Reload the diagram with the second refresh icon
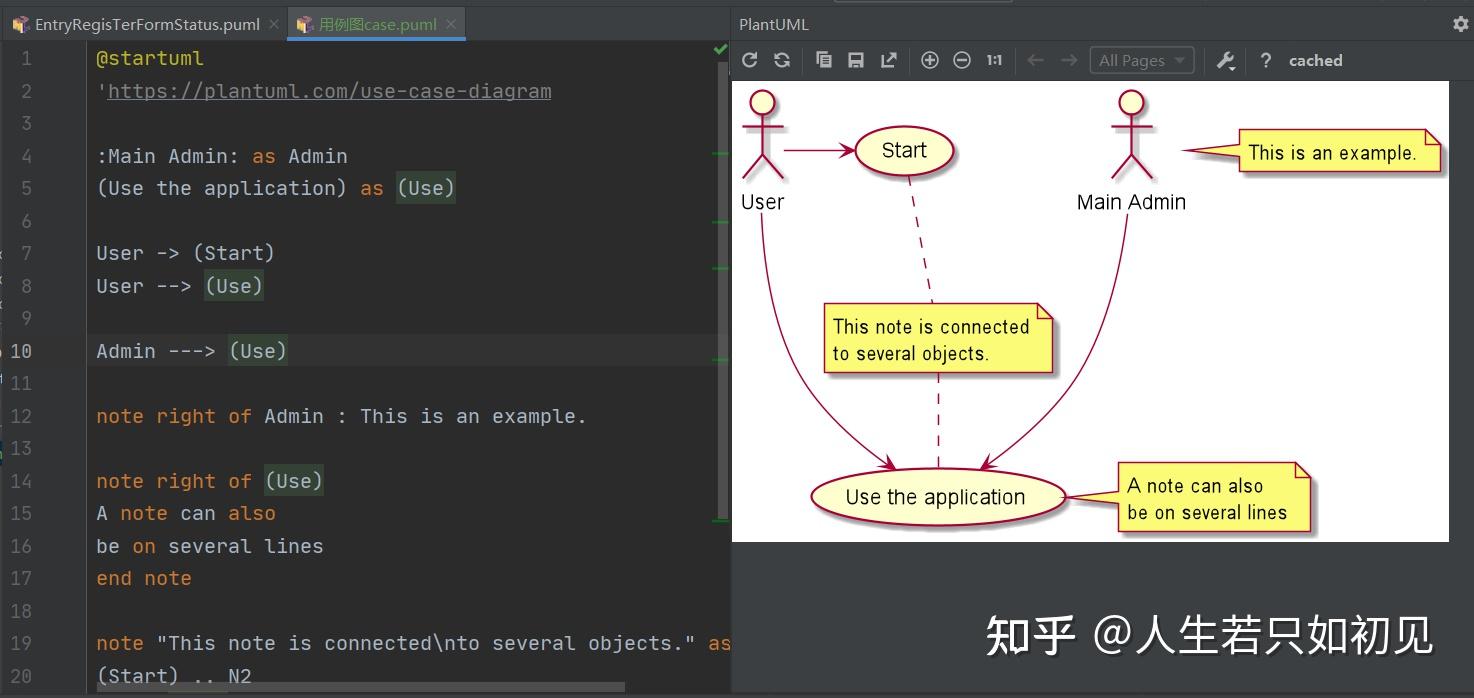 click(x=781, y=60)
